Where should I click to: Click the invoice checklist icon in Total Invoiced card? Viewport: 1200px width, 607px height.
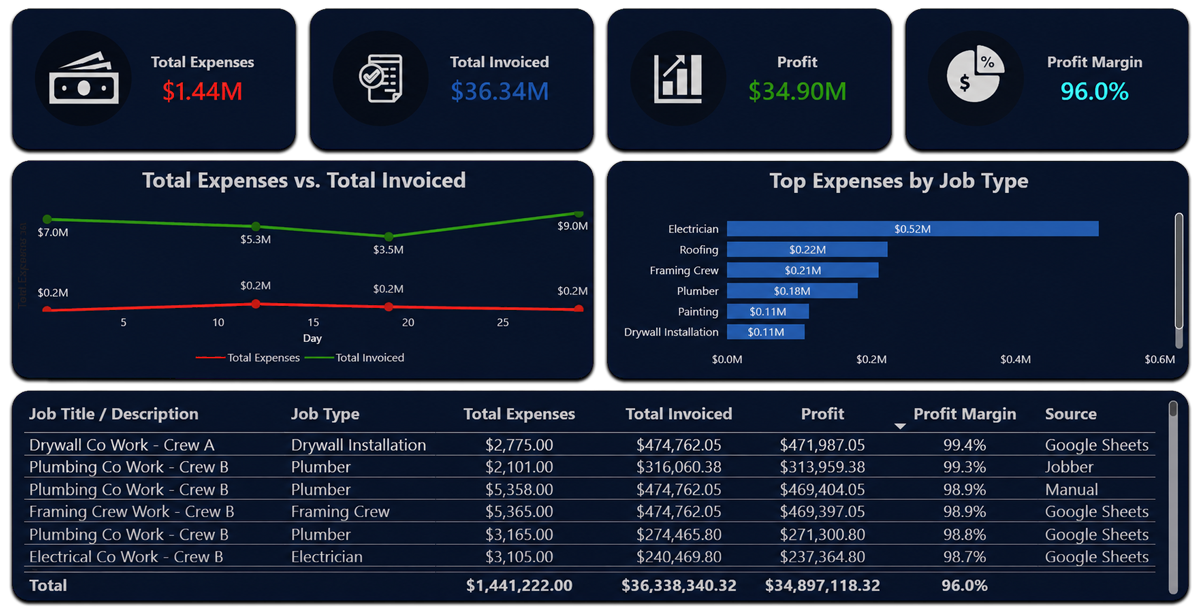pos(382,78)
